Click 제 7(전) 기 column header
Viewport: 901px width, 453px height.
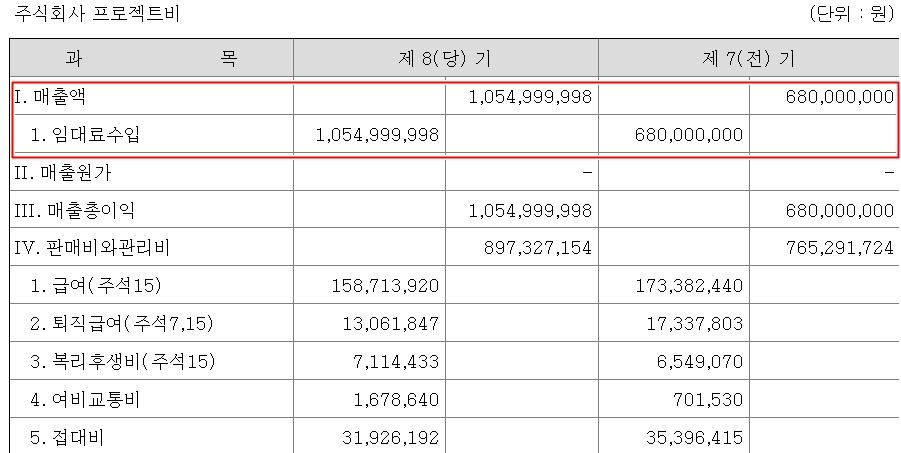[x=748, y=58]
